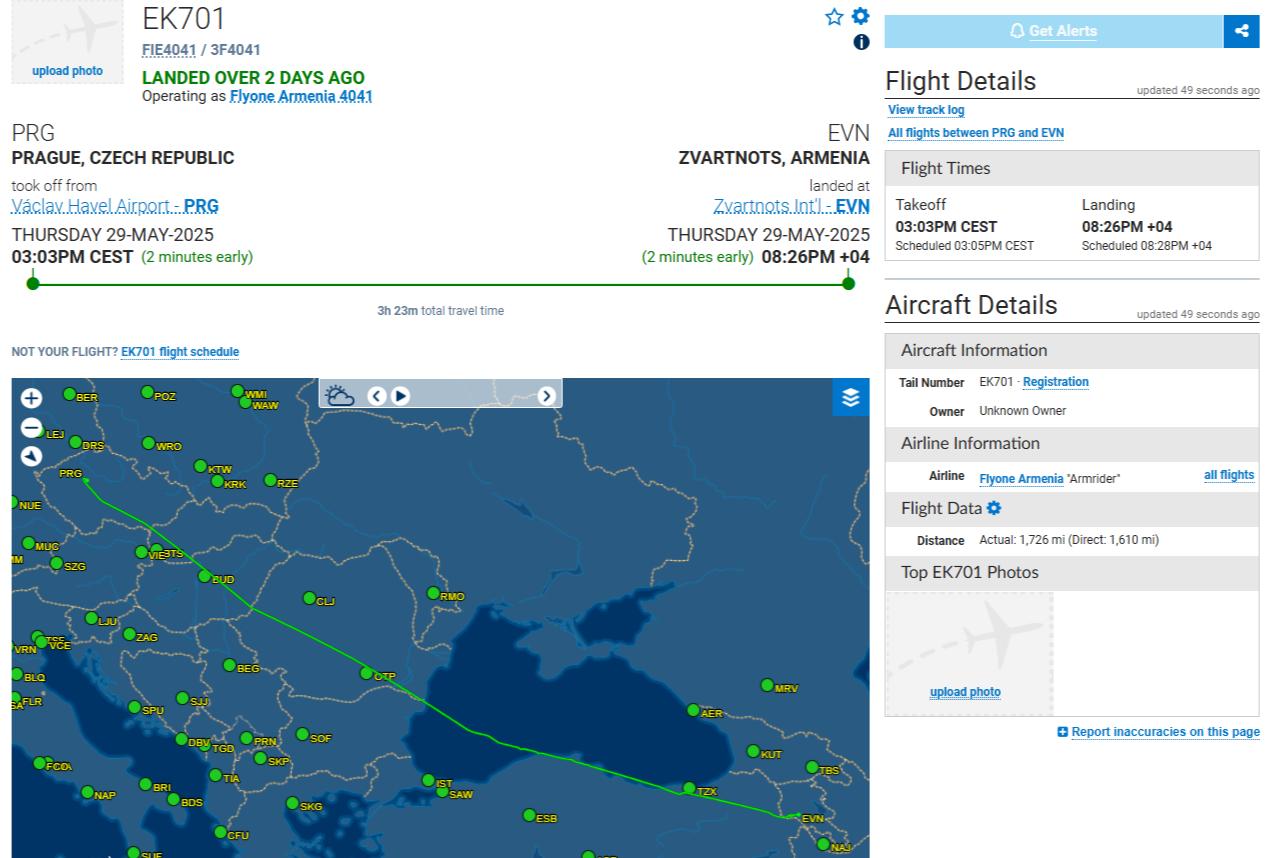This screenshot has height=858, width=1268.
Task: Step weather animation forward one frame
Action: click(546, 395)
